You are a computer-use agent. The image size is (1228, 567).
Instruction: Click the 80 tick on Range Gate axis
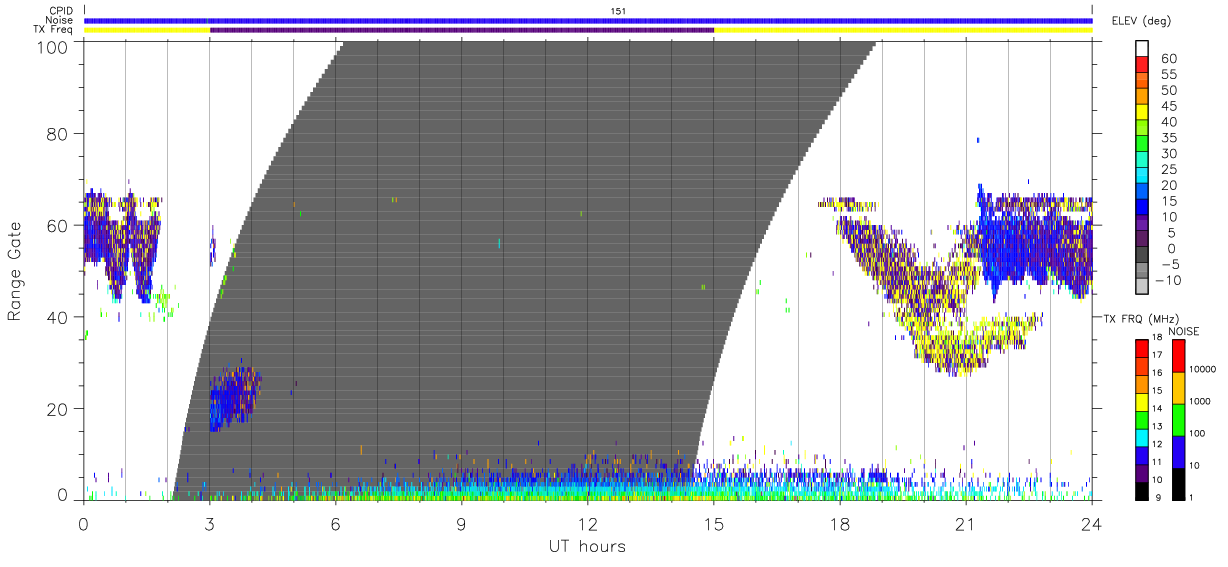[59, 133]
